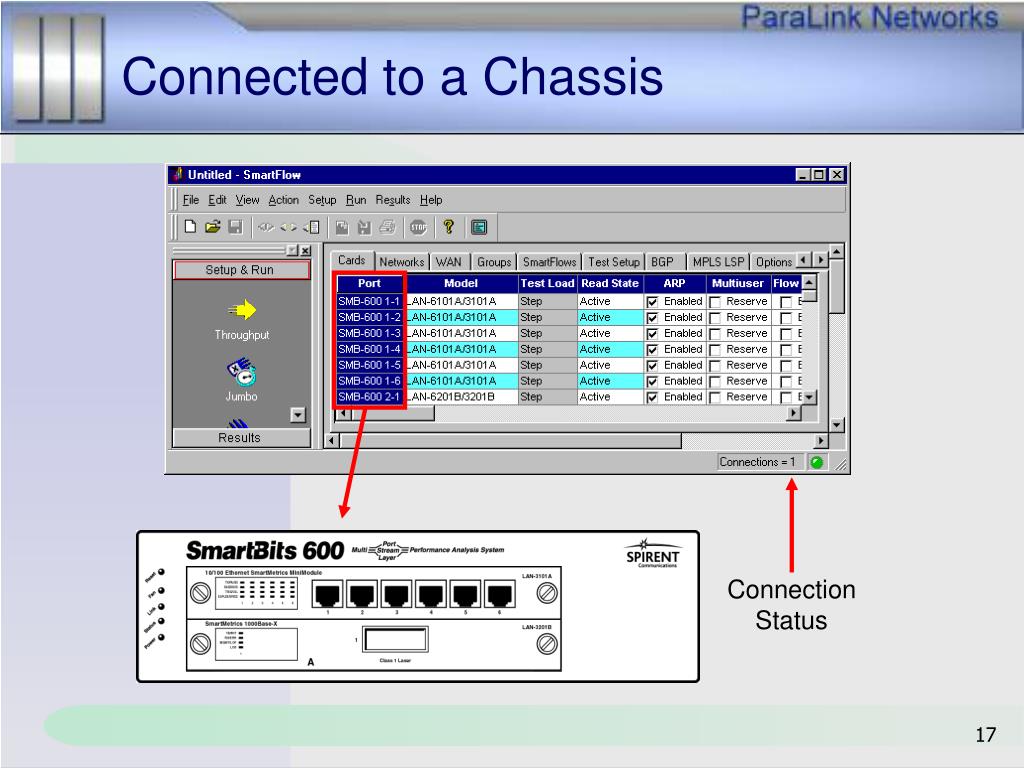Click cards table scroll-up arrow

click(x=809, y=283)
